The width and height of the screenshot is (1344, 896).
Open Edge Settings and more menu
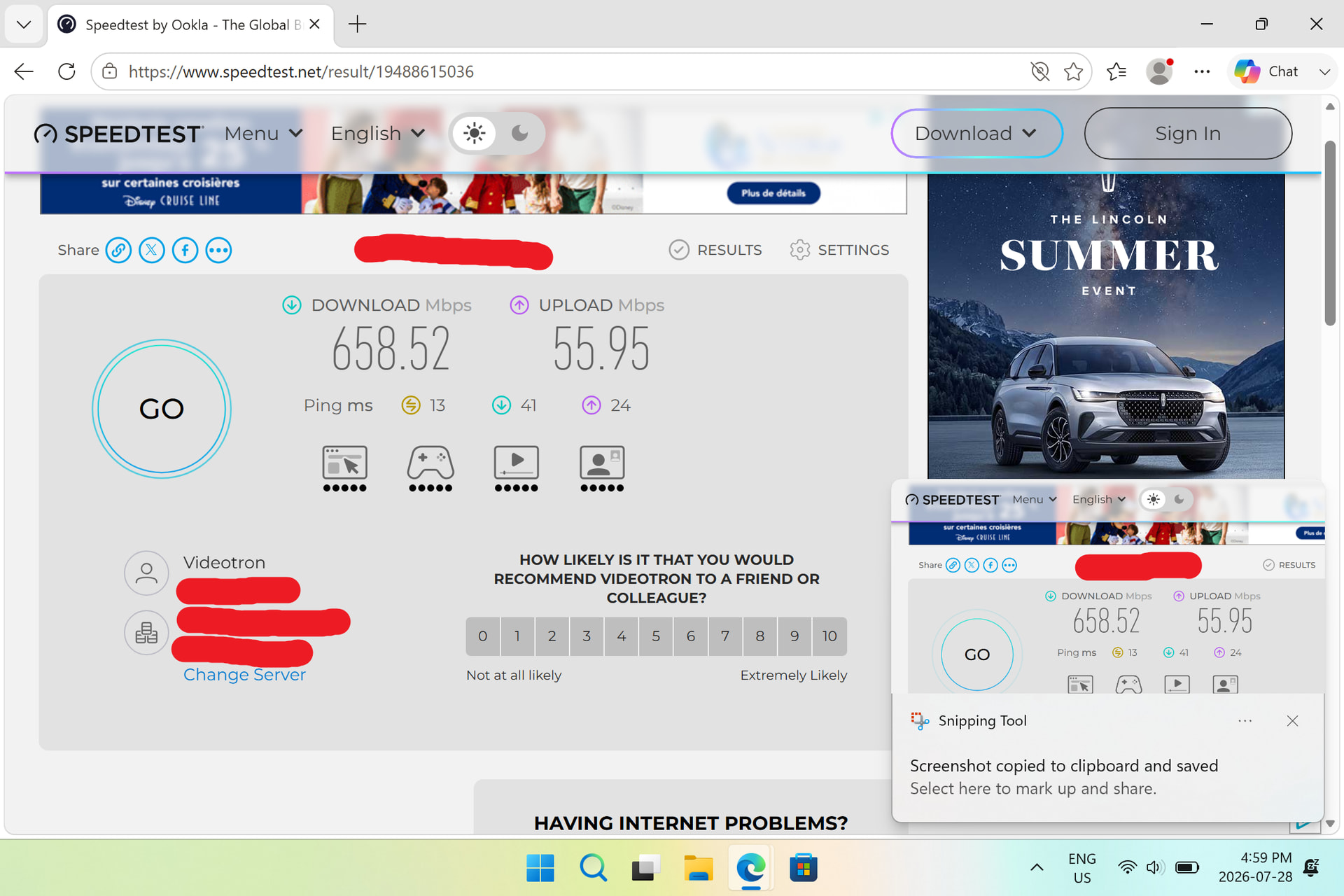[x=1202, y=71]
